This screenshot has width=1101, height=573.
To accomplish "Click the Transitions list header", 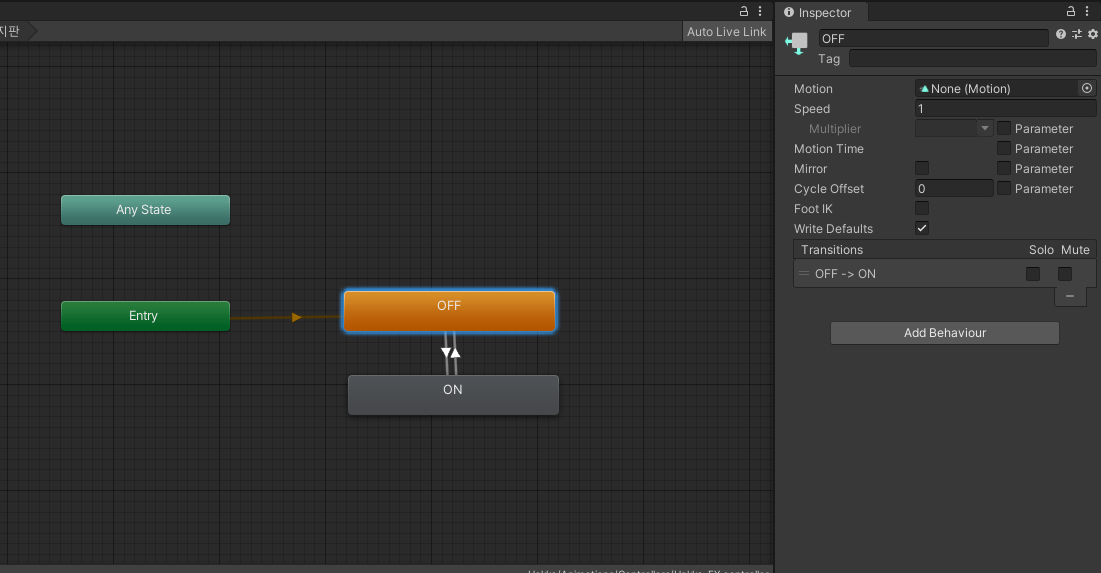I will click(944, 250).
